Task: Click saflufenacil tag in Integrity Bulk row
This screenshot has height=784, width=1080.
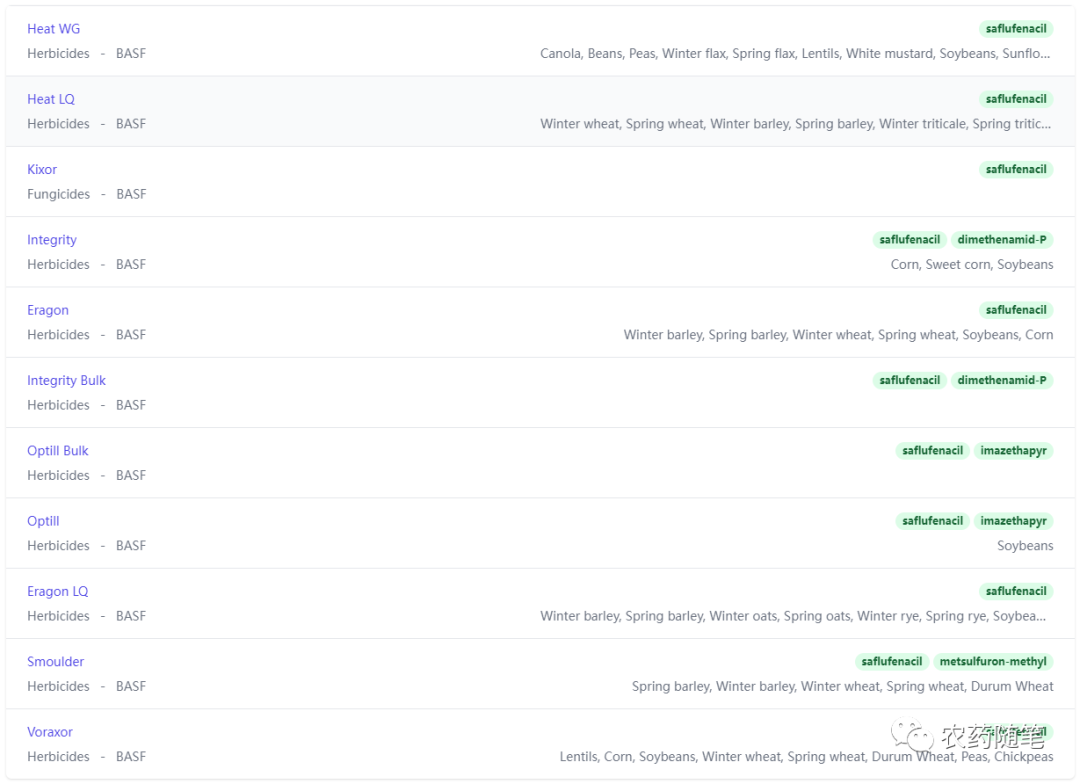Action: point(910,380)
